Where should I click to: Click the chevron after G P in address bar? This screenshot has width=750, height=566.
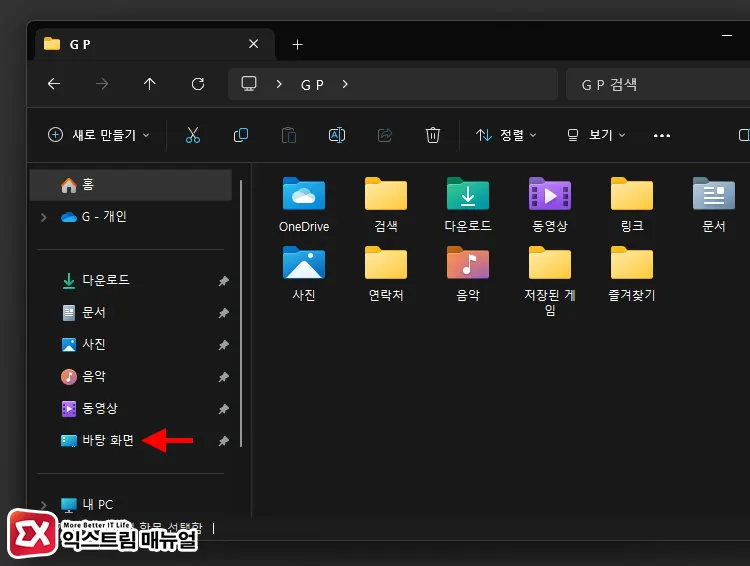(345, 84)
